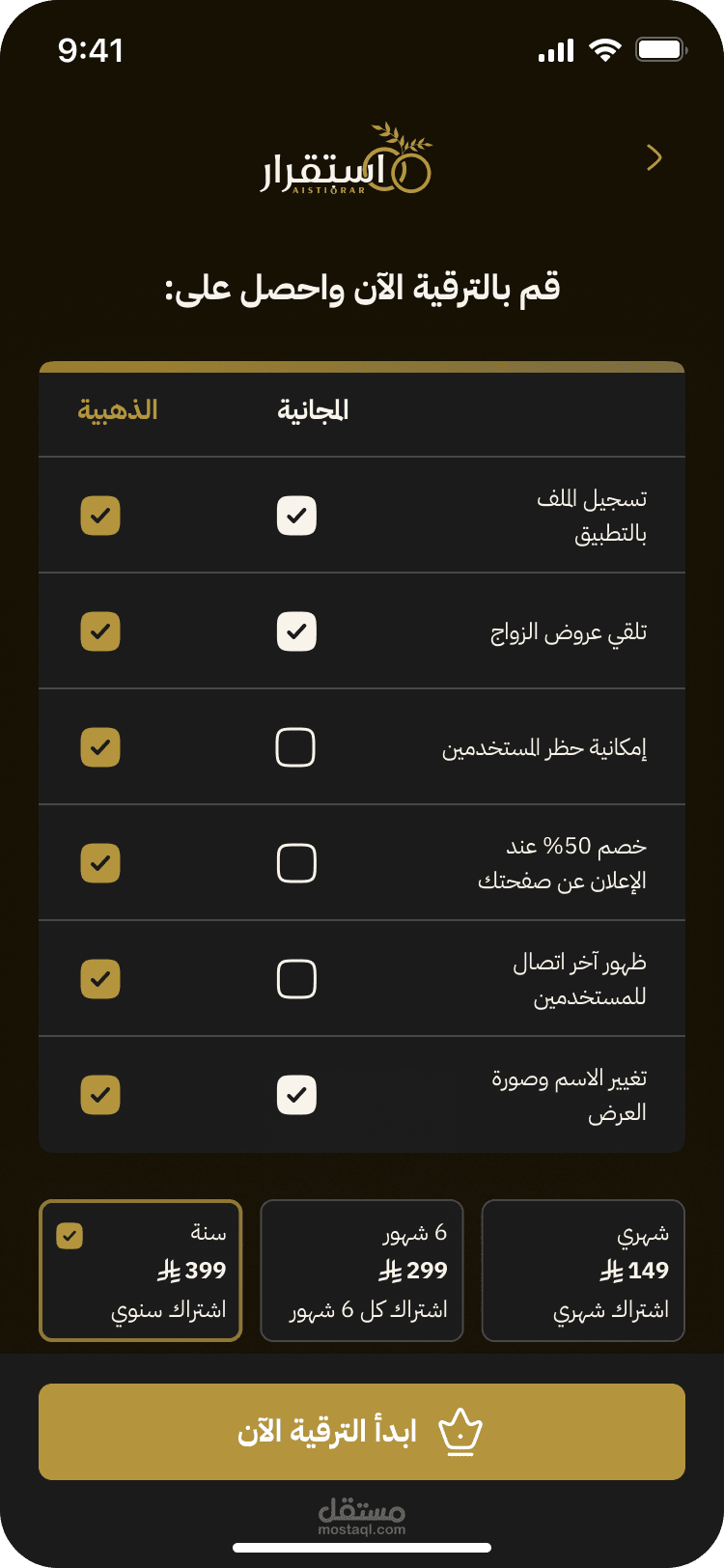Choose the شهري 149 subscription card
Screen dimensions: 724x1568
coord(583,1271)
